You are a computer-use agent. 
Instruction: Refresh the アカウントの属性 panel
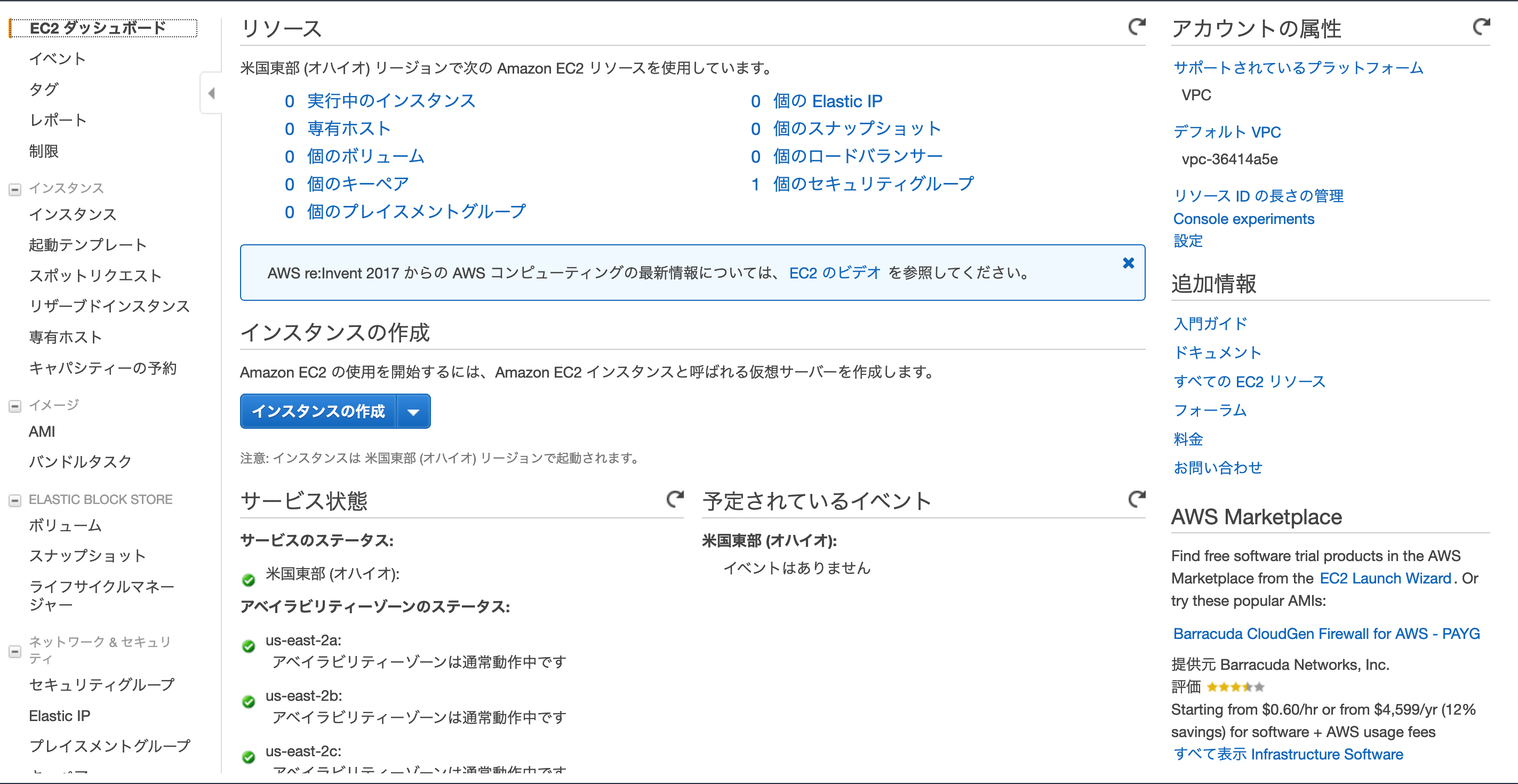coord(1482,27)
